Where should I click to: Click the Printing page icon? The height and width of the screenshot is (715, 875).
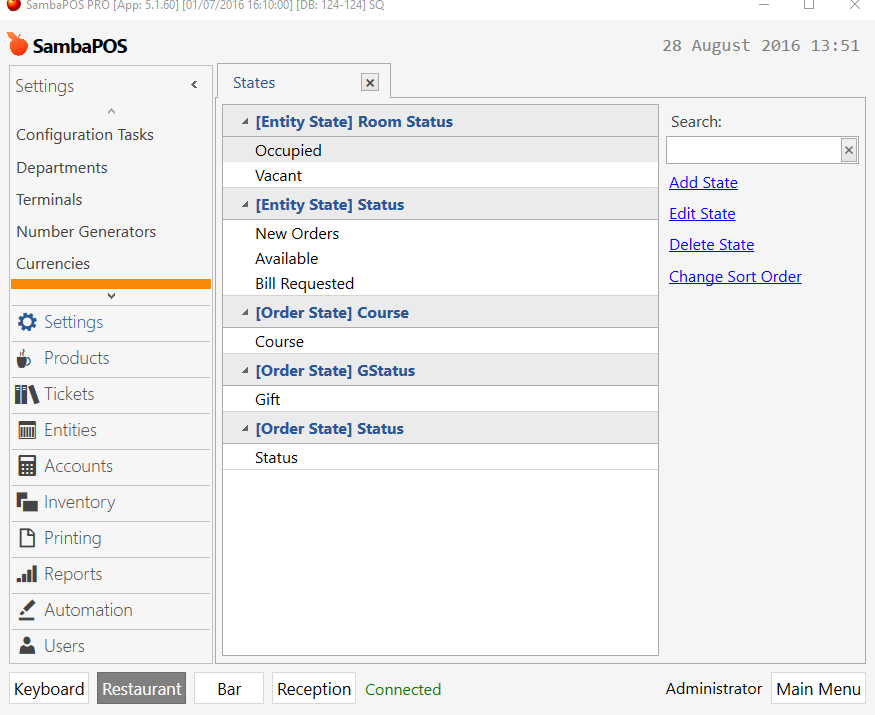tap(27, 538)
